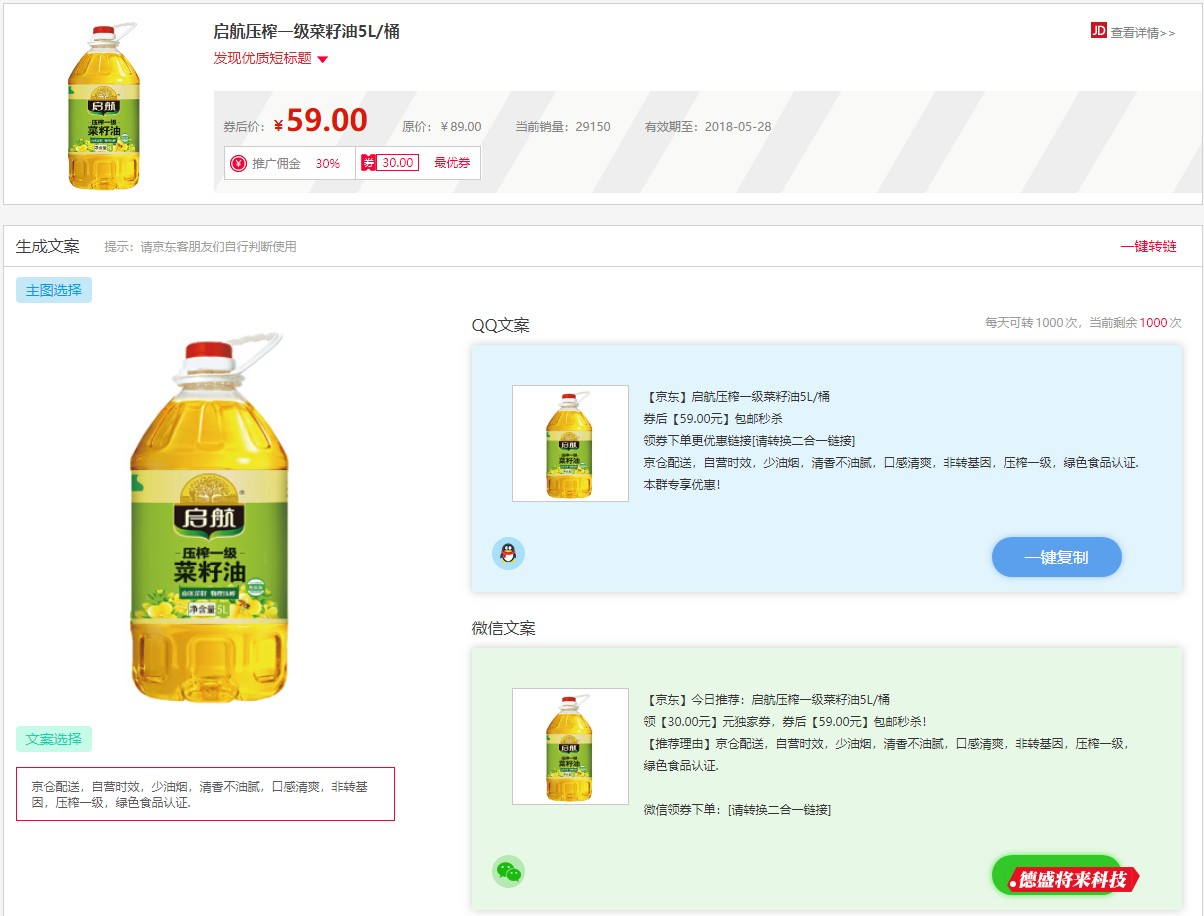Click the 原价 ¥89.00 text
The image size is (1204, 916).
(x=442, y=127)
